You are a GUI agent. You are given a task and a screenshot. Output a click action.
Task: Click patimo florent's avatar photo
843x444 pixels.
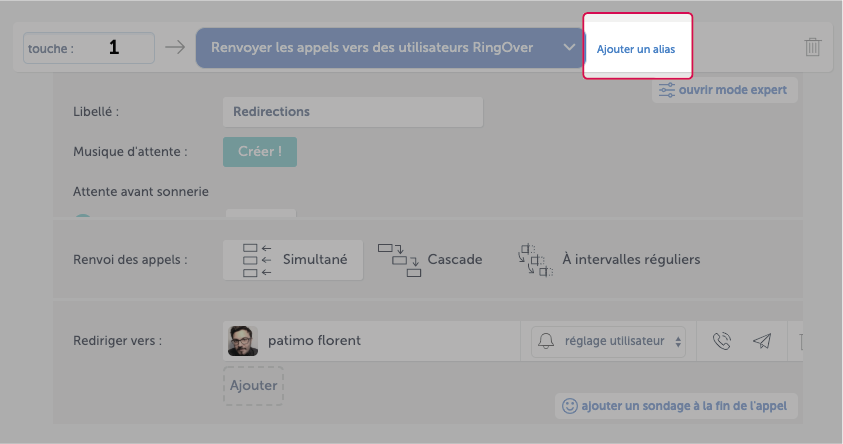click(242, 341)
